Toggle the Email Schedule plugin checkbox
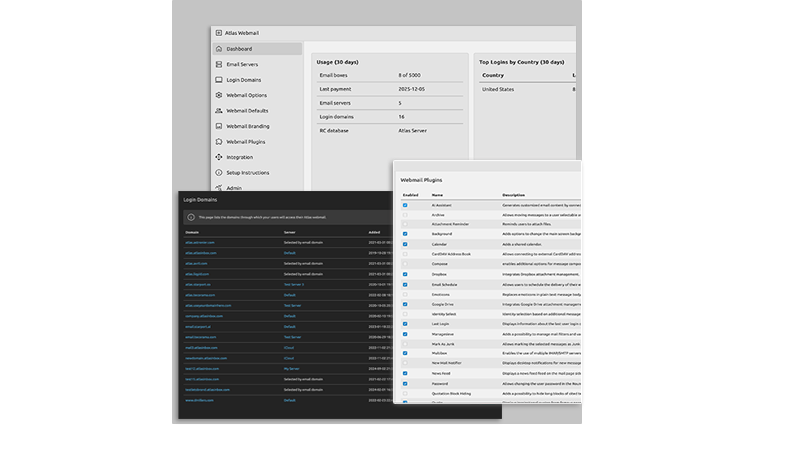The width and height of the screenshot is (787, 462). pos(405,285)
